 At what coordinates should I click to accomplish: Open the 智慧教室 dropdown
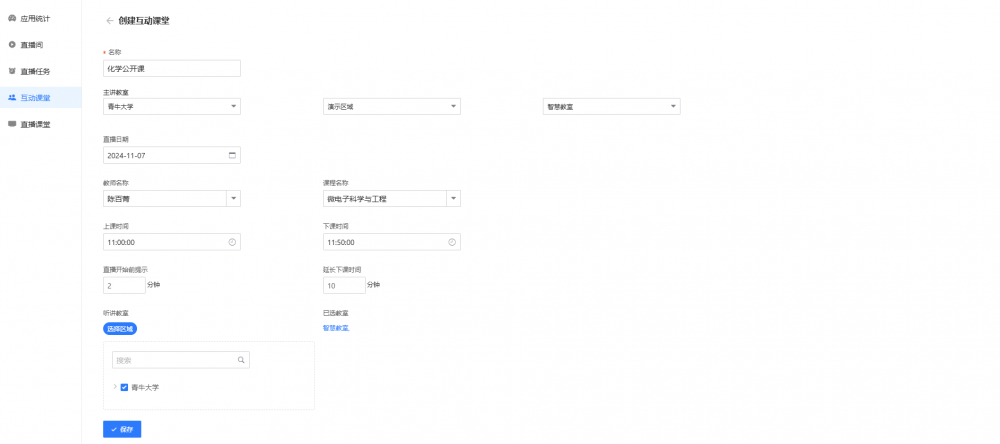click(672, 106)
